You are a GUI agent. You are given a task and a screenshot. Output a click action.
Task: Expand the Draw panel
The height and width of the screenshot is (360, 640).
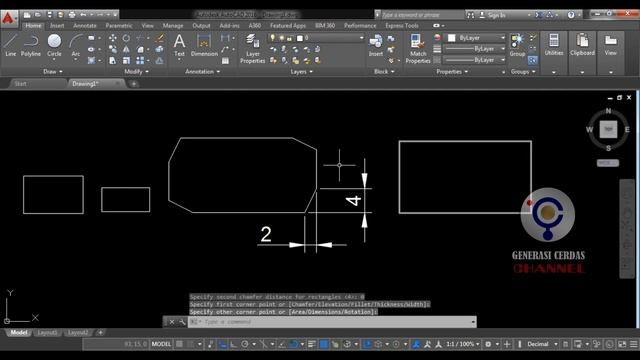click(53, 71)
